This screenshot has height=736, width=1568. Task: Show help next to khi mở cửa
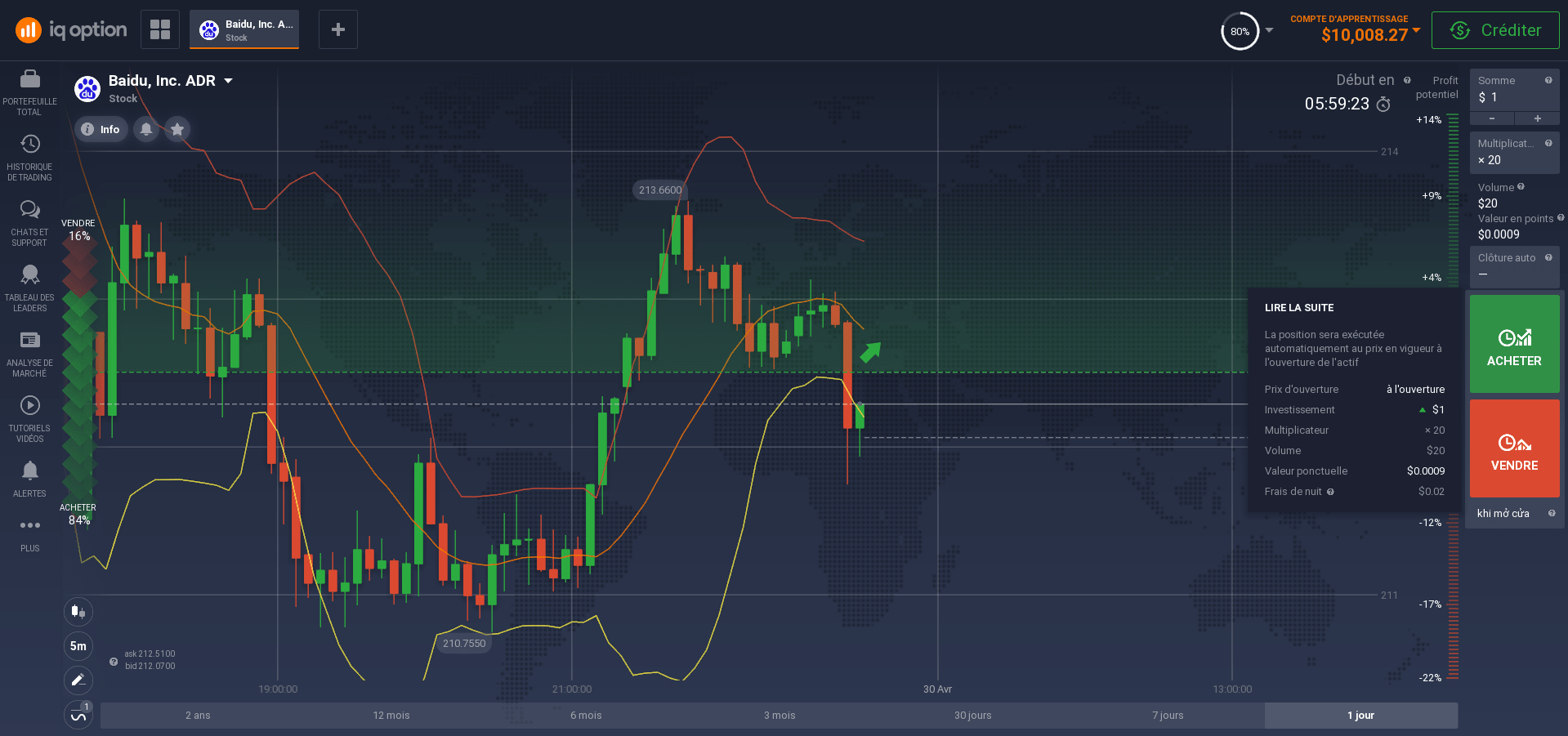click(1552, 513)
